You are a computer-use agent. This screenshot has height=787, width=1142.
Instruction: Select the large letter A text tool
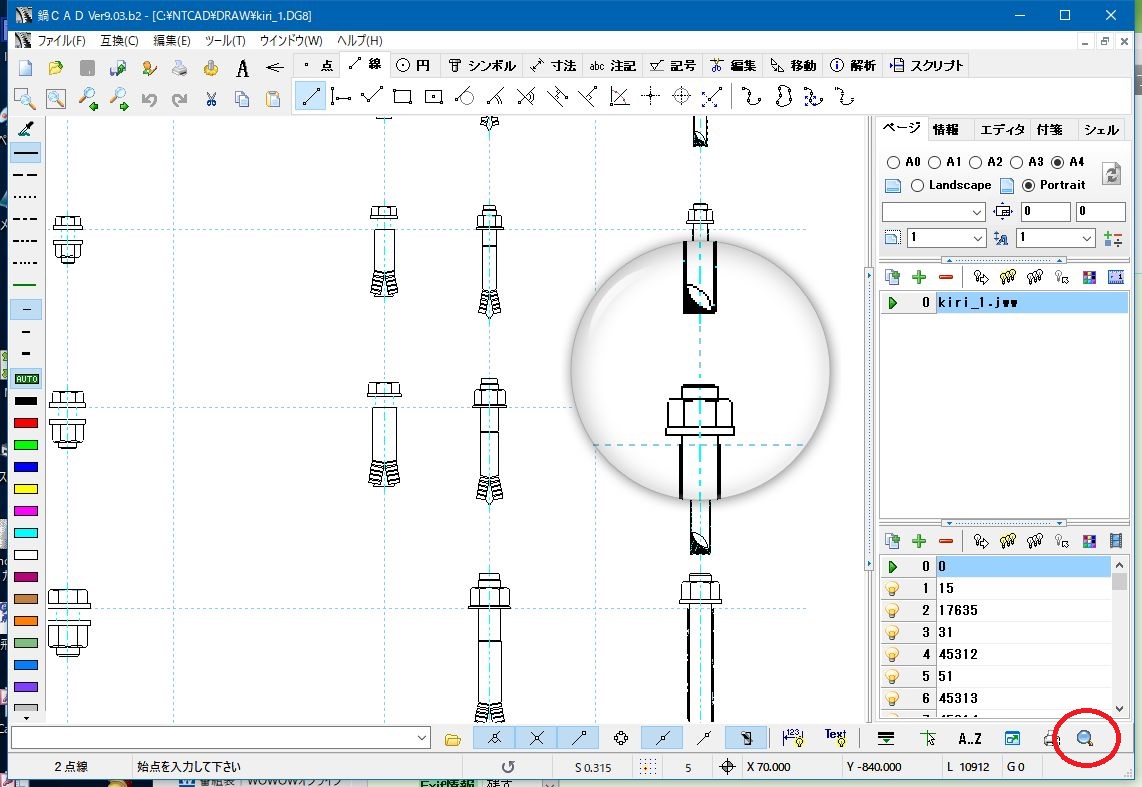click(243, 68)
